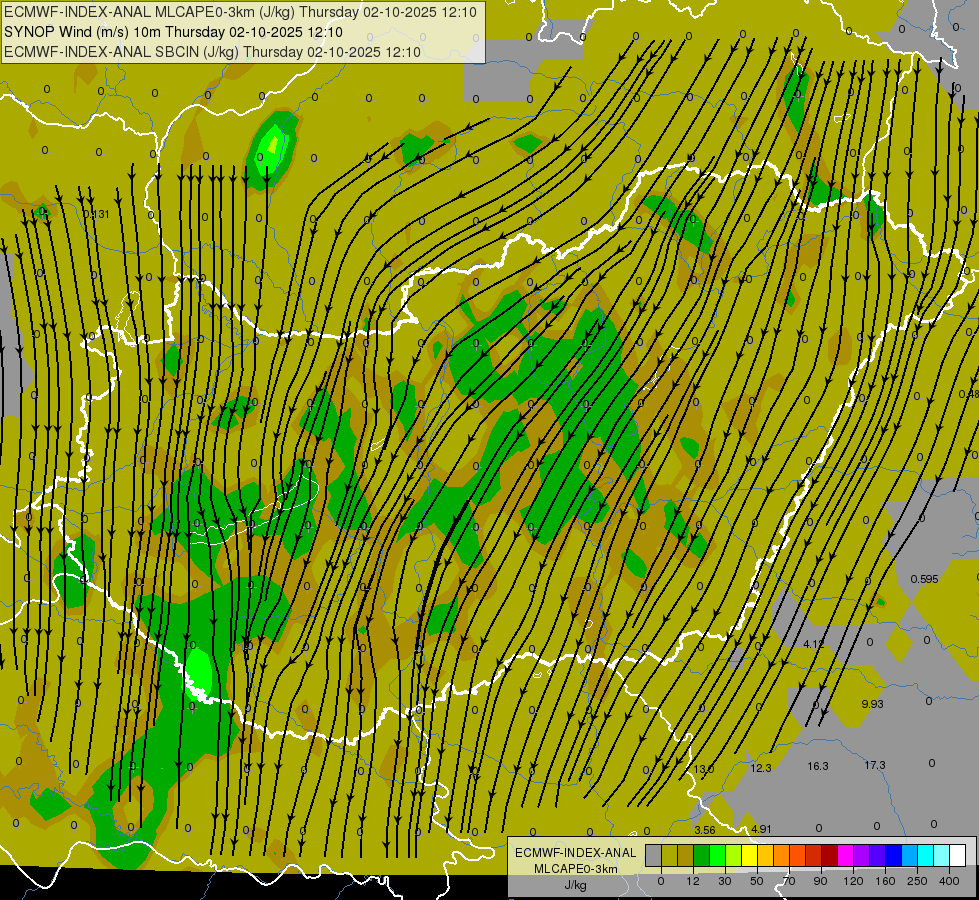Click the legend tick label 12
Viewport: 979px width, 900px height.
click(693, 881)
